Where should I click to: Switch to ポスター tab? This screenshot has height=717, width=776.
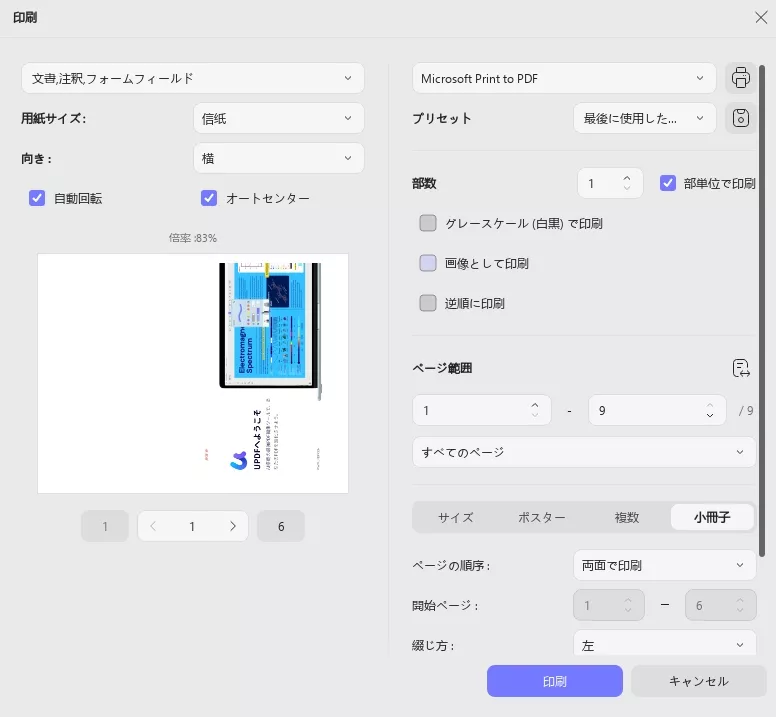(x=541, y=517)
